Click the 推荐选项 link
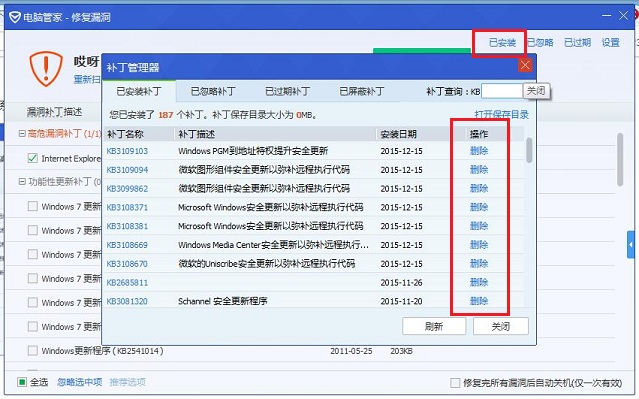 tap(128, 382)
